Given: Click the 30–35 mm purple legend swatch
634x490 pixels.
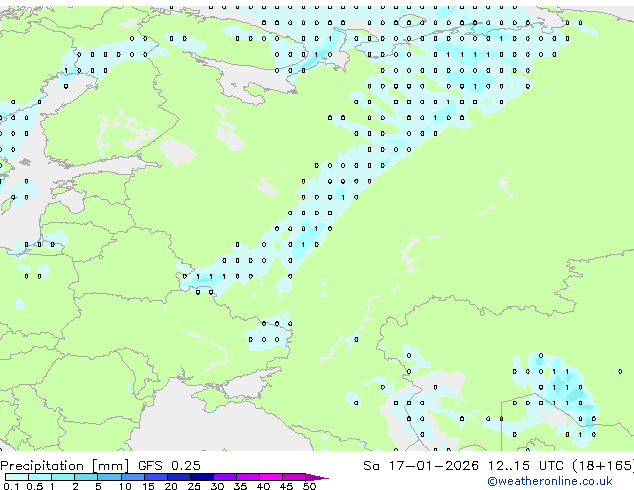Looking at the screenshot, I should click(225, 477).
